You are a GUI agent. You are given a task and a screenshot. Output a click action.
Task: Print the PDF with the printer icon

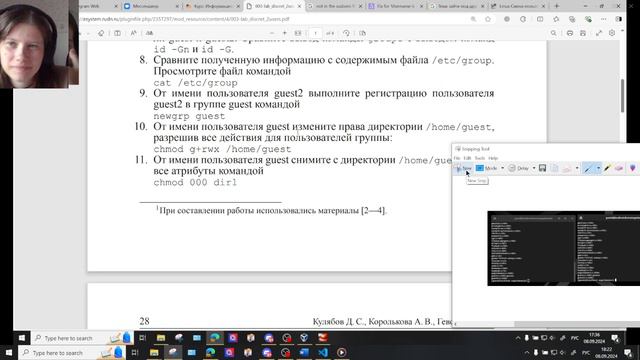click(x=570, y=33)
